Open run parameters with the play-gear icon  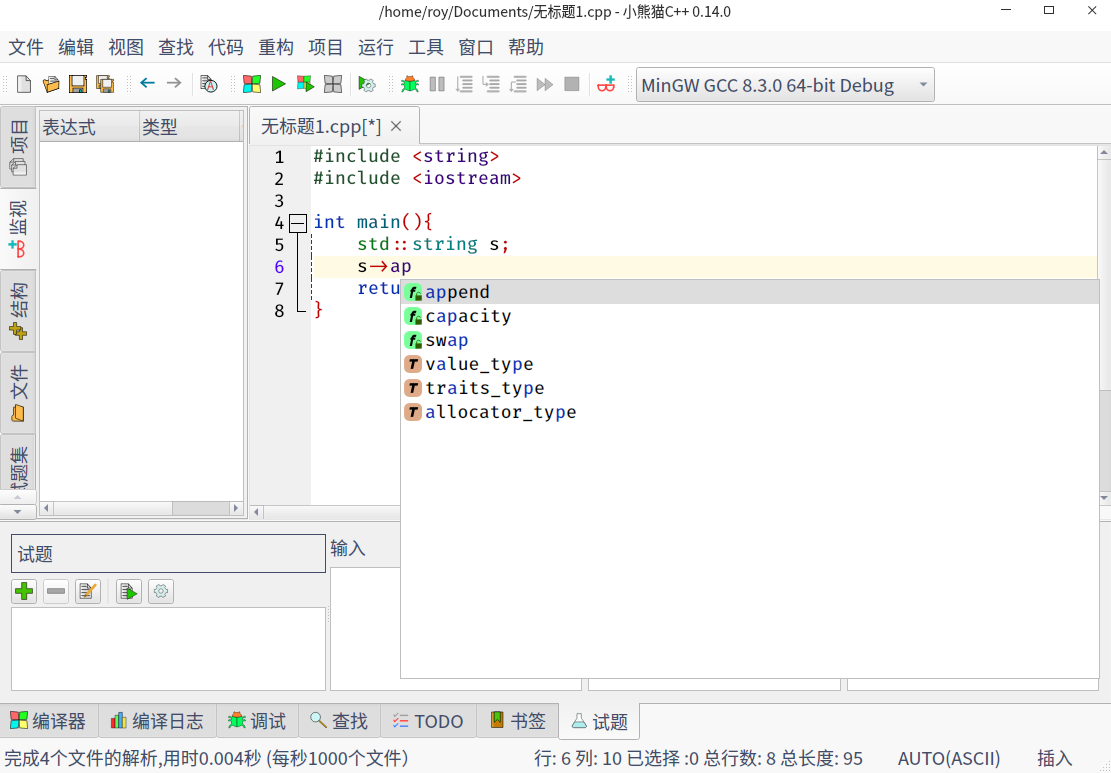click(366, 84)
